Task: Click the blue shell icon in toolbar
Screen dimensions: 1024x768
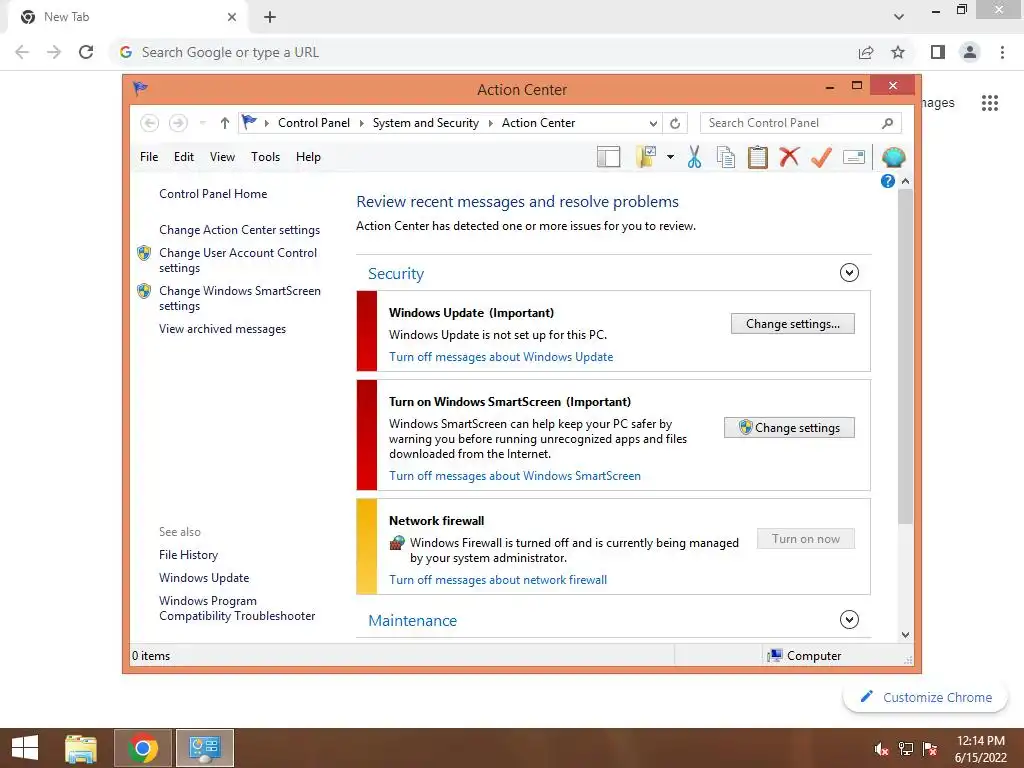Action: pyautogui.click(x=893, y=157)
